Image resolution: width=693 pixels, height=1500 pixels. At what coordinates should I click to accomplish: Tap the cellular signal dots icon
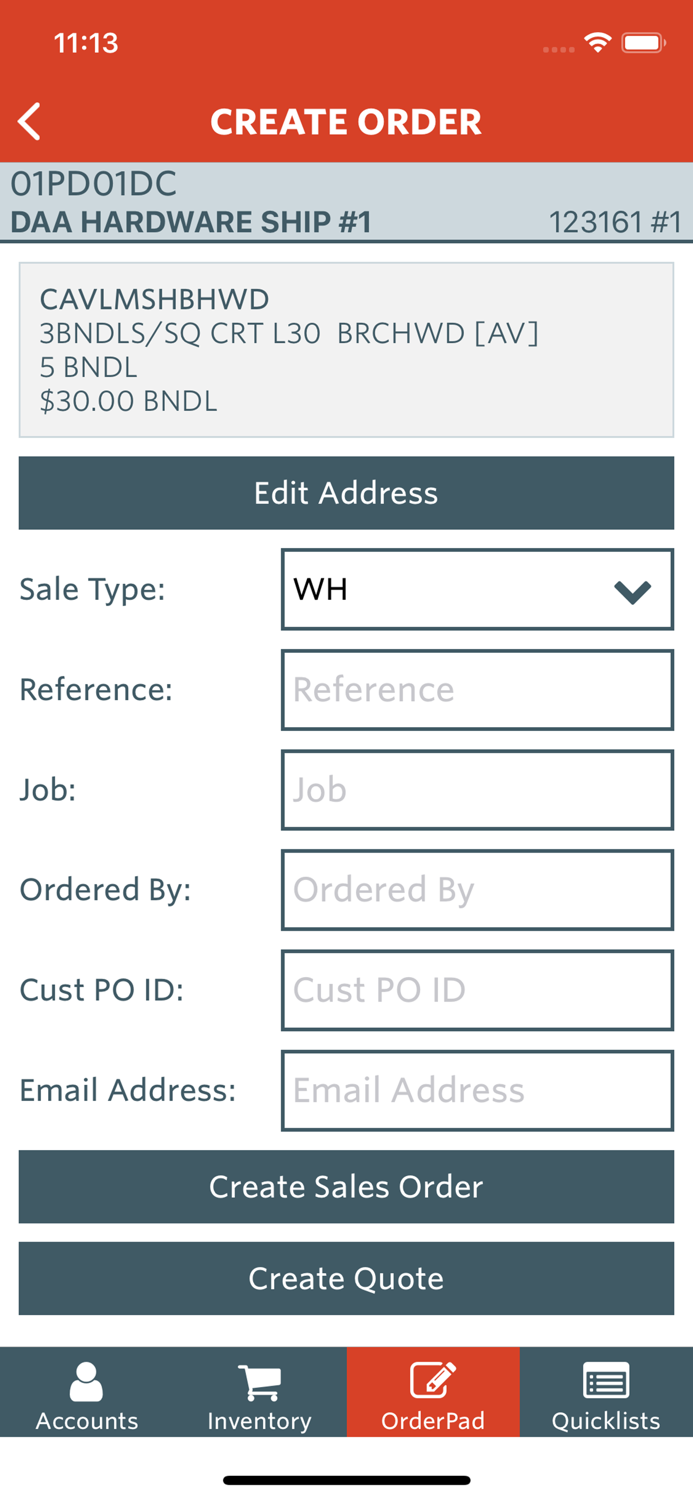[557, 48]
